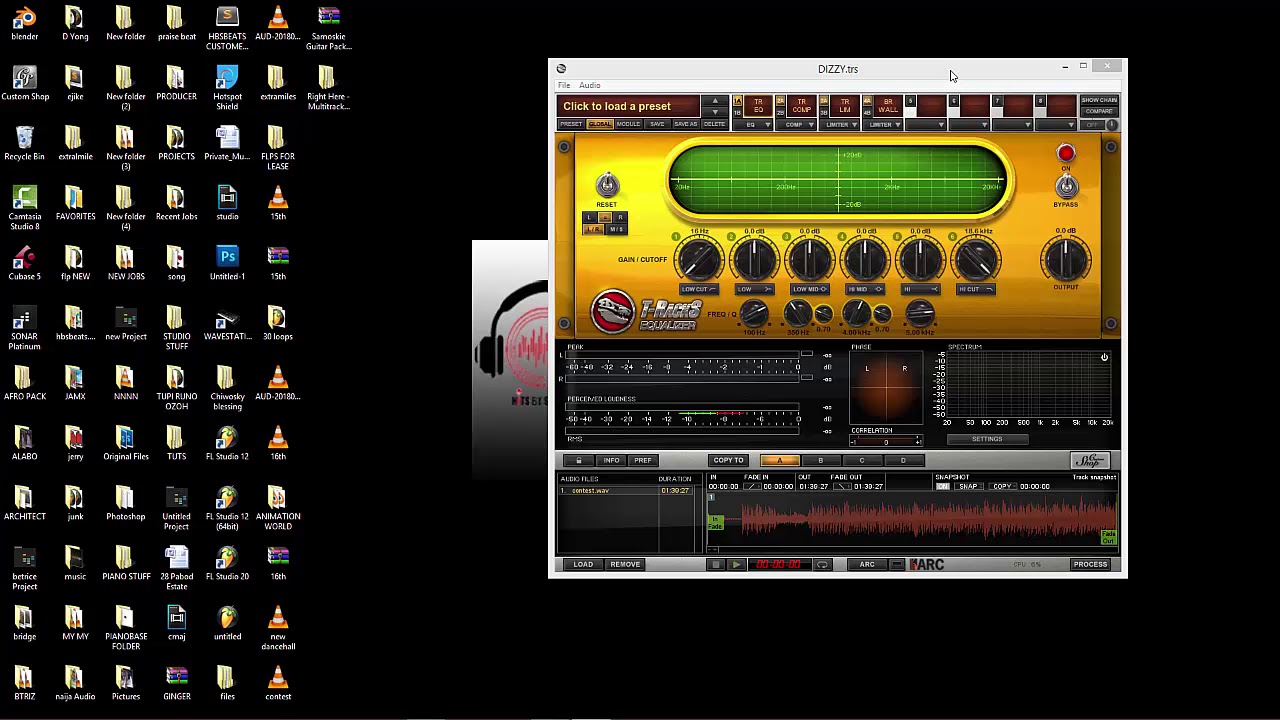
Task: Click the COPY TO button
Action: click(x=728, y=460)
